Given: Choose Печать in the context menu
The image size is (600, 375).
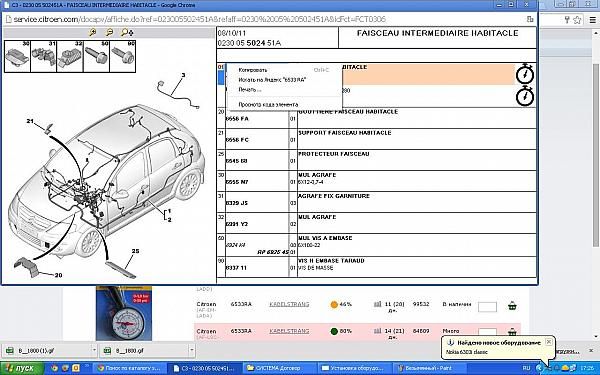Looking at the screenshot, I should 250,90.
